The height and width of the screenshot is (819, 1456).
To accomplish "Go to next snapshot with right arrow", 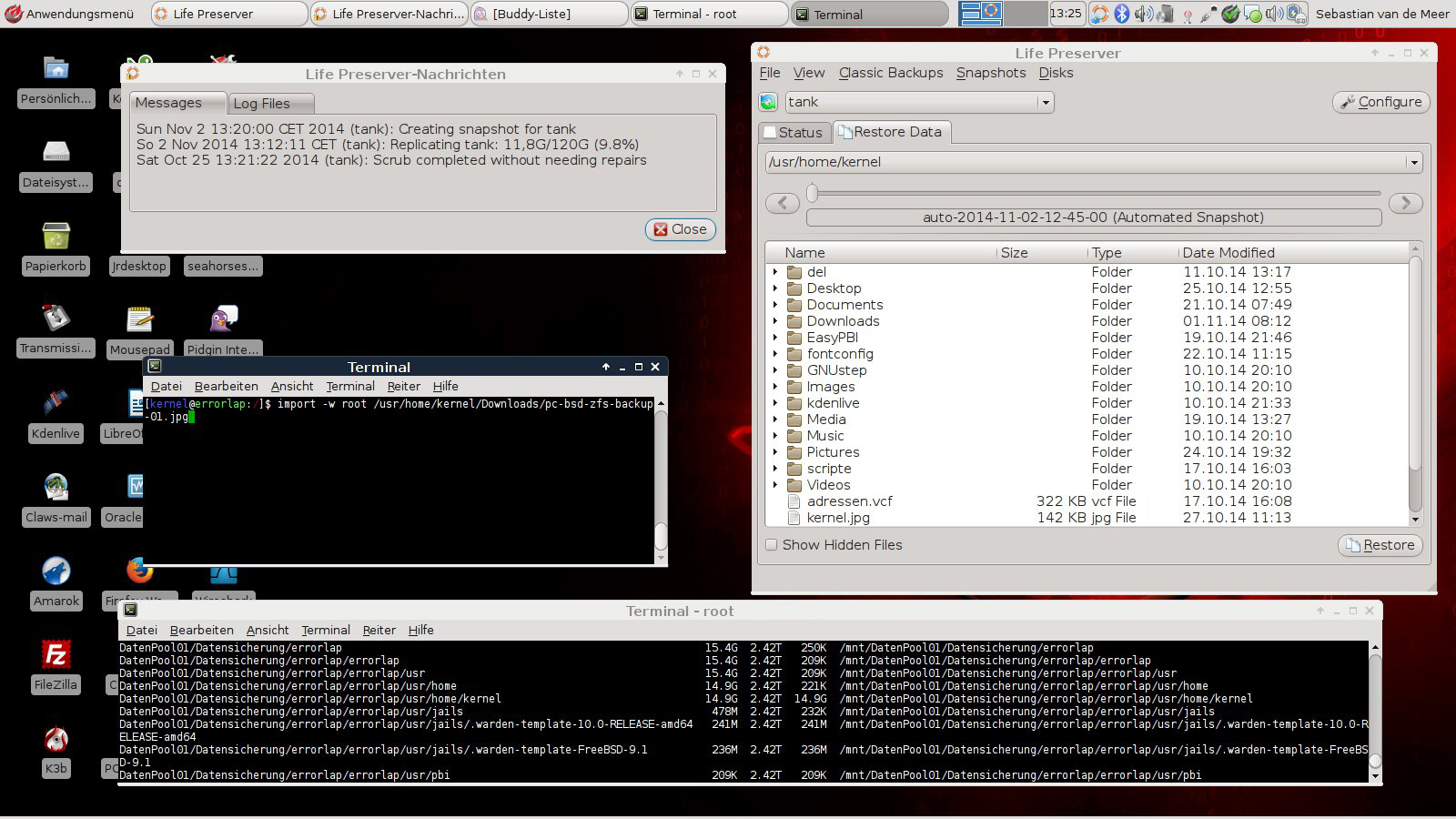I will 1406,203.
